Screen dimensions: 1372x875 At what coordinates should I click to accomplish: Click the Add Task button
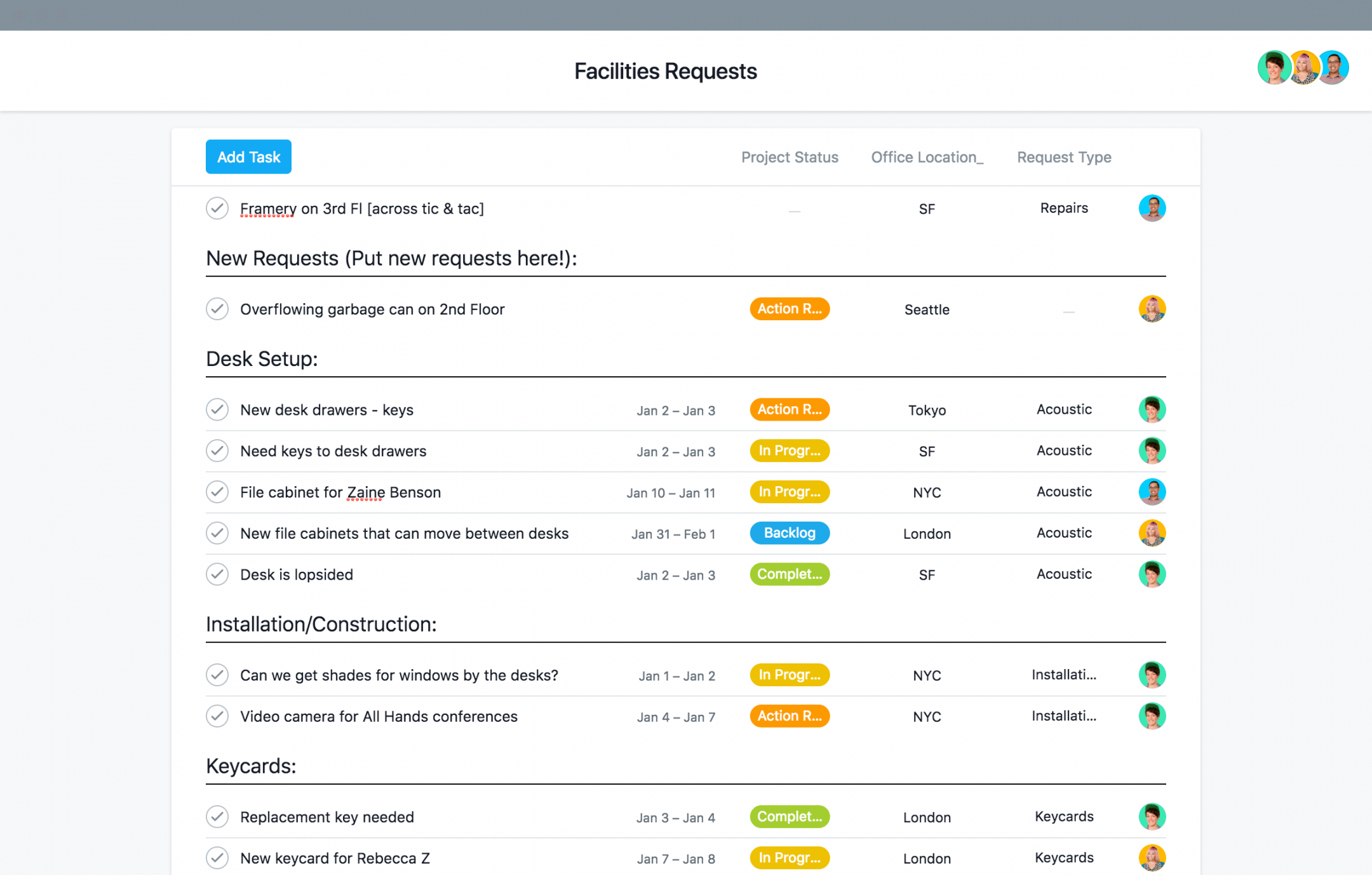(x=248, y=157)
